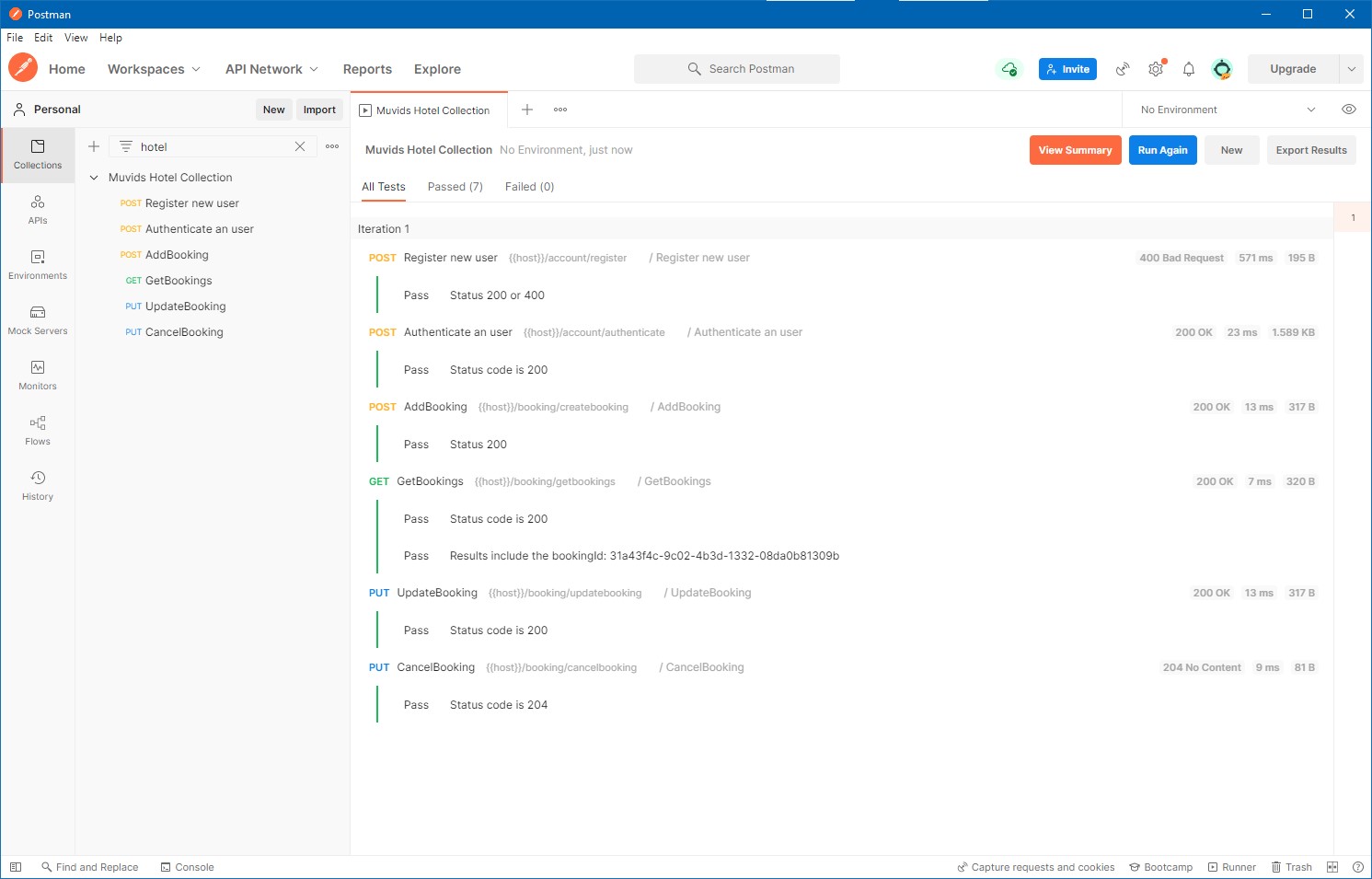The image size is (1372, 879).
Task: Click the Export Results button
Action: pyautogui.click(x=1311, y=150)
